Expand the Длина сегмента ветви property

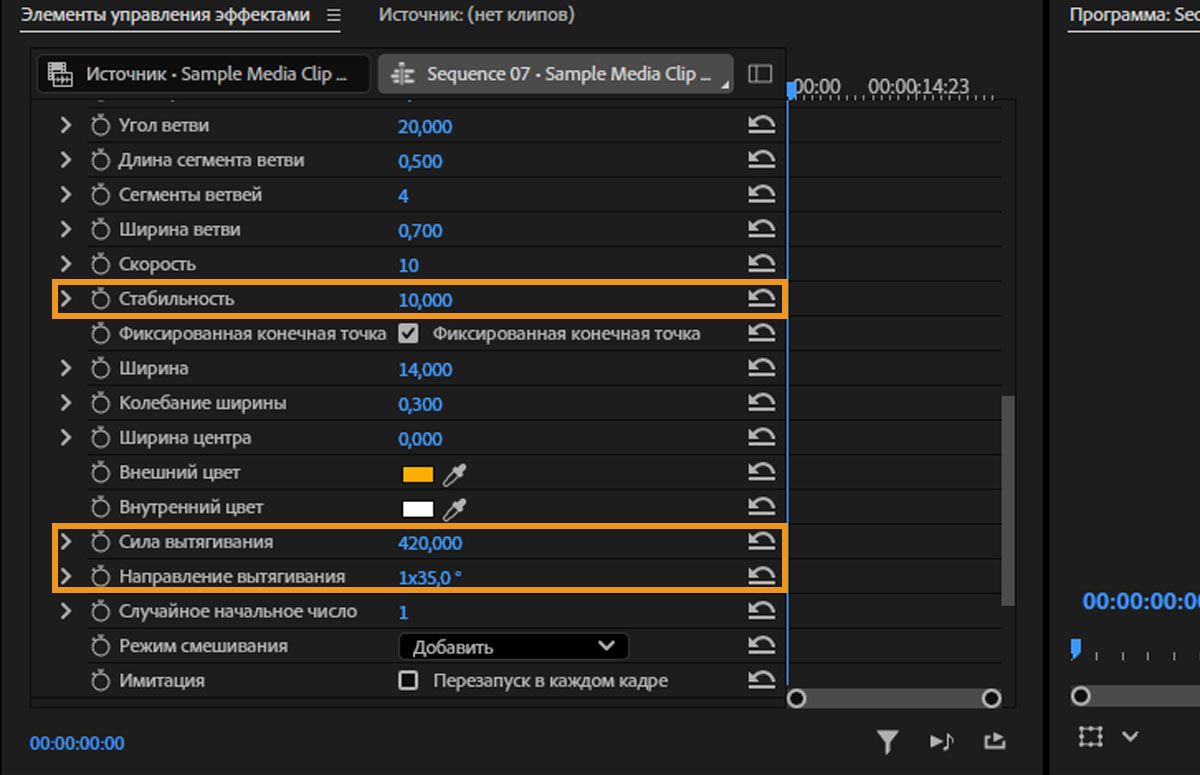[66, 160]
